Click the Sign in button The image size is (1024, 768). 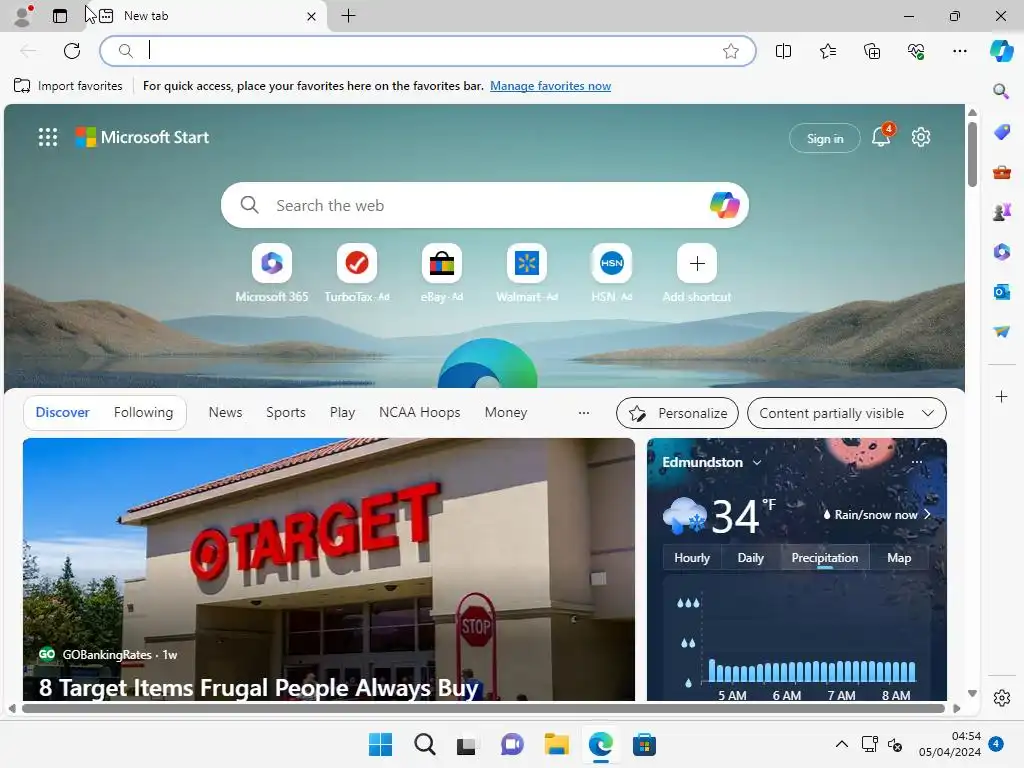point(825,138)
